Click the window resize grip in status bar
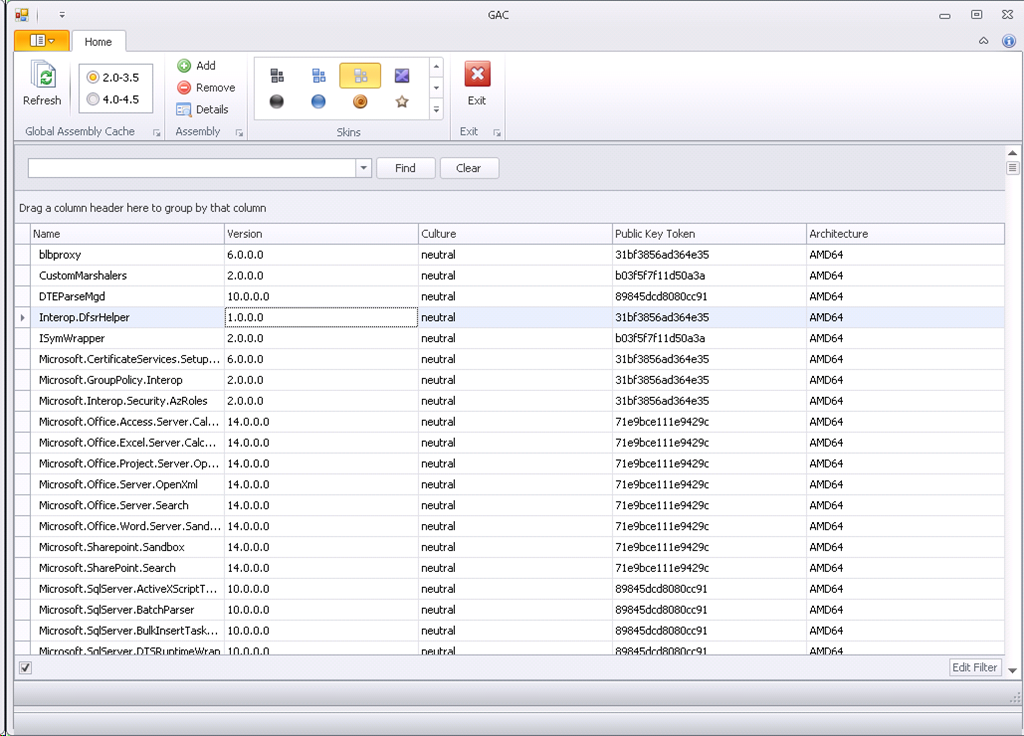The width and height of the screenshot is (1024, 736). 1016,698
